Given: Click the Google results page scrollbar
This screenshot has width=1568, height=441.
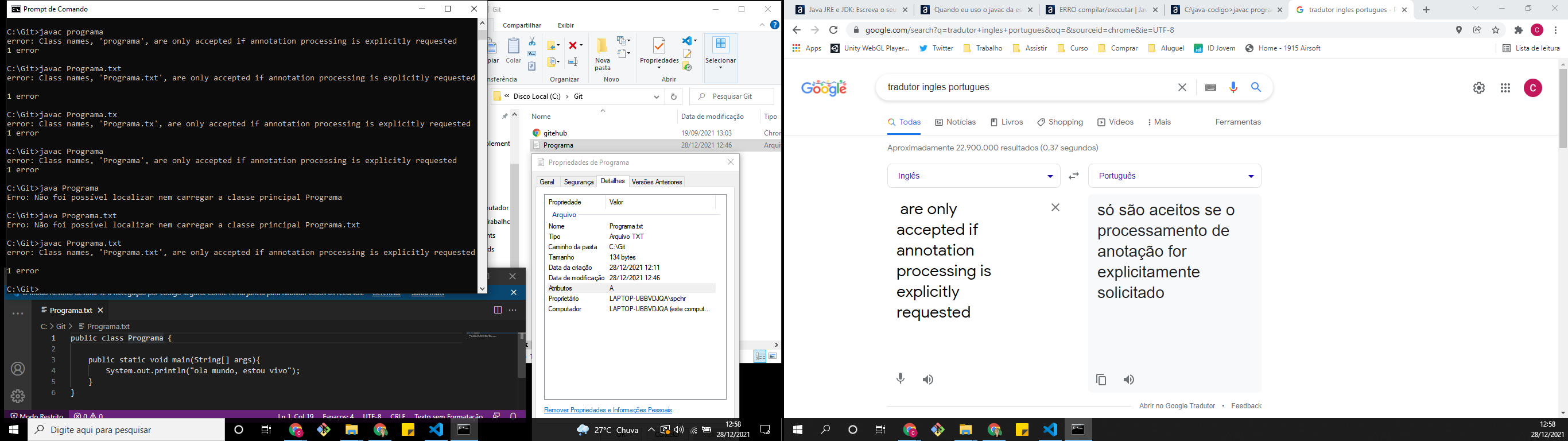Looking at the screenshot, I should click(x=1562, y=109).
